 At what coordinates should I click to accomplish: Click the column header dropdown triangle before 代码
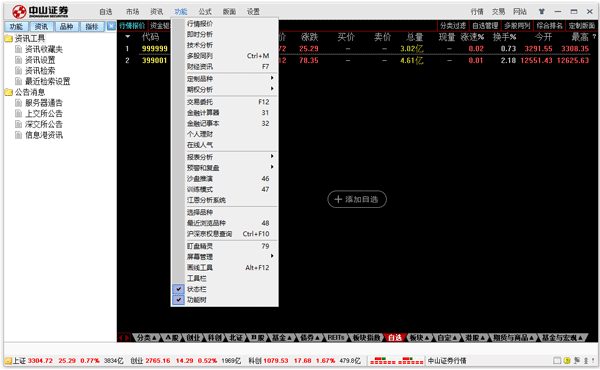click(128, 37)
